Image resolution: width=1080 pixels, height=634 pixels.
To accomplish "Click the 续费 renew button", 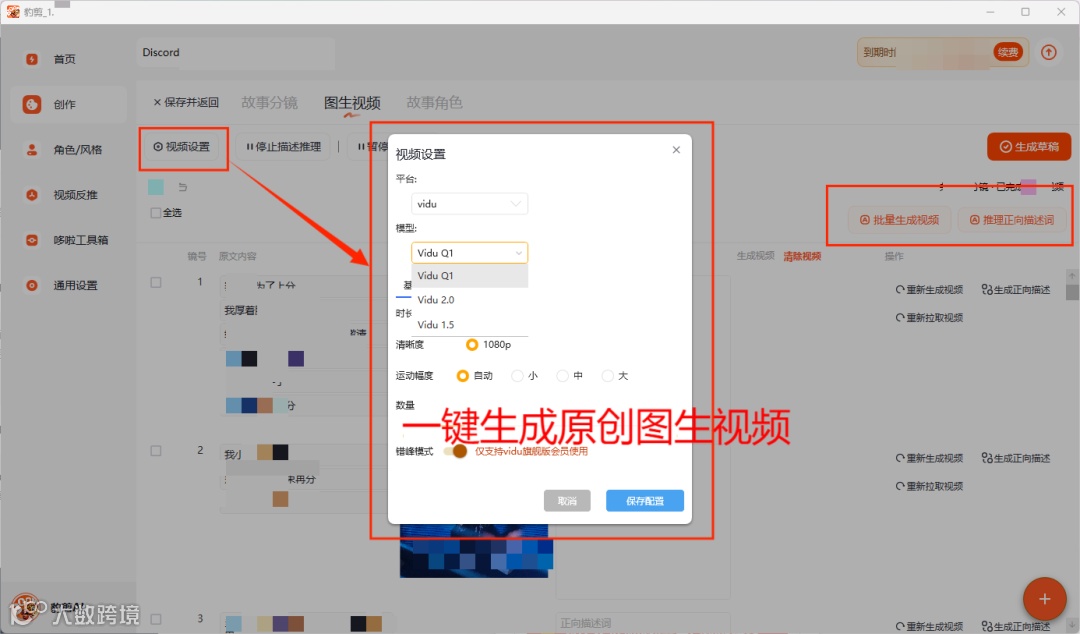I will pyautogui.click(x=1008, y=52).
